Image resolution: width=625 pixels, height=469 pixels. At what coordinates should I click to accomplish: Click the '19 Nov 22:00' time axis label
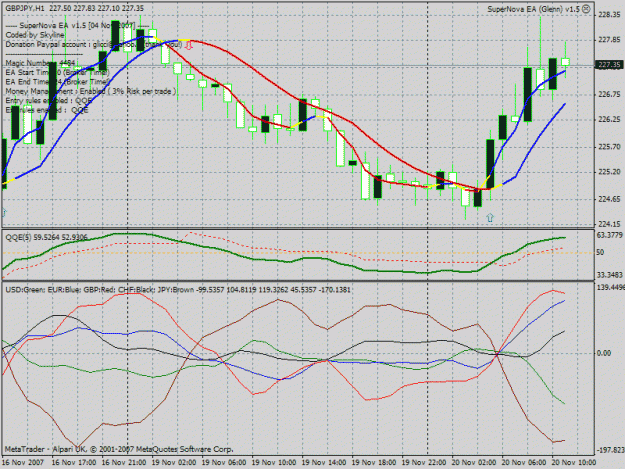pyautogui.click(x=424, y=463)
